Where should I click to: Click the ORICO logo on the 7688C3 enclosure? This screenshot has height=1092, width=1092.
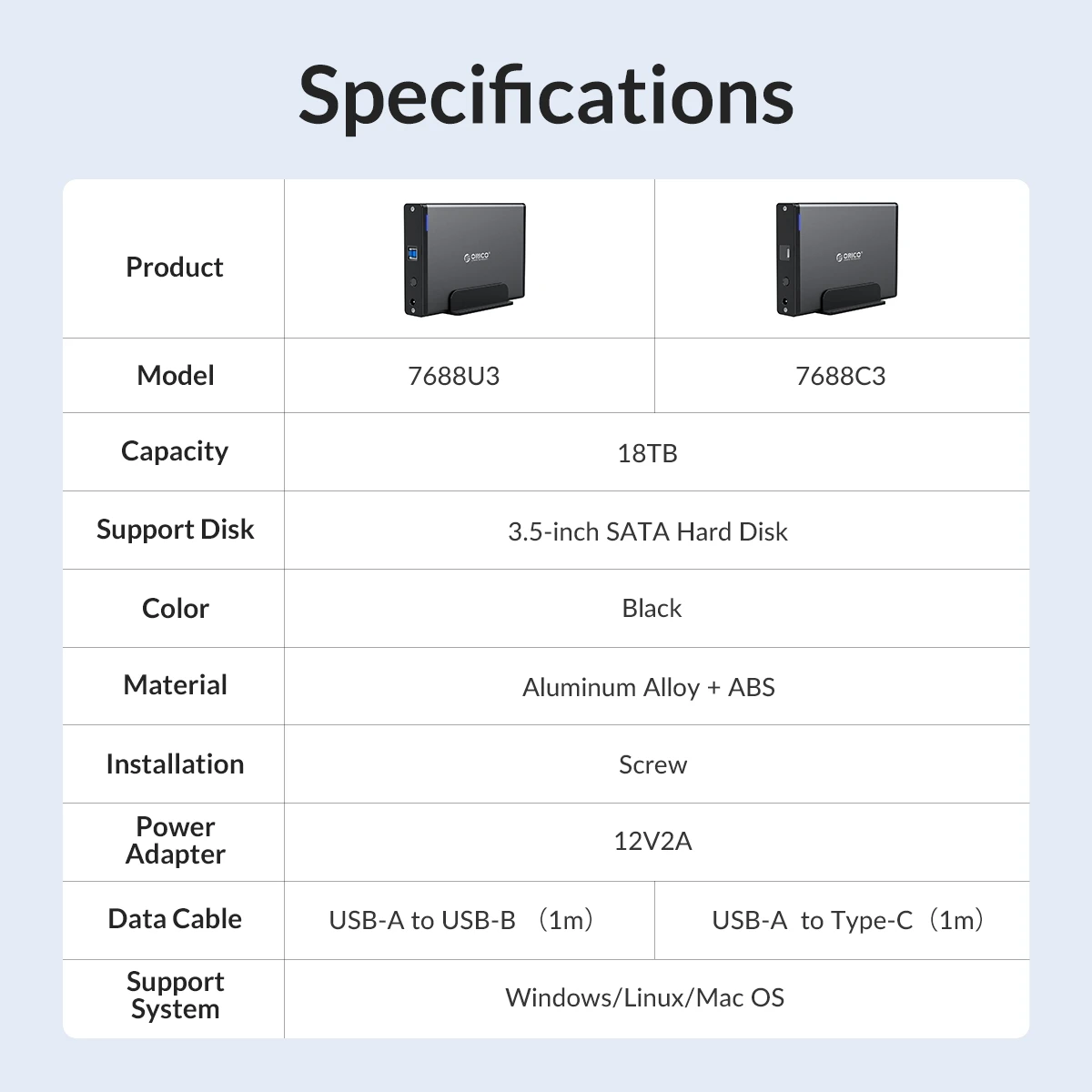[x=849, y=257]
